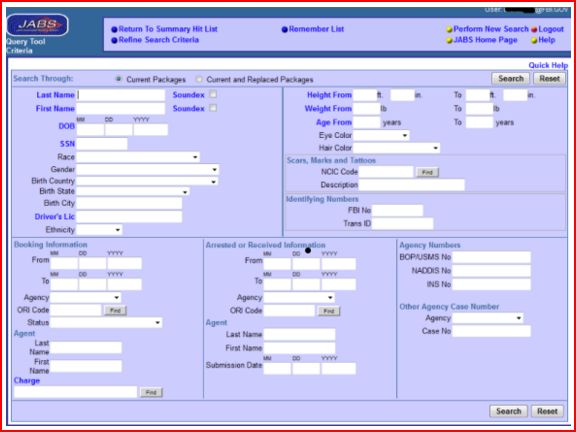Viewport: 576px width, 432px height.
Task: Click yellow bullet beside JABS Home Page
Action: pyautogui.click(x=449, y=40)
